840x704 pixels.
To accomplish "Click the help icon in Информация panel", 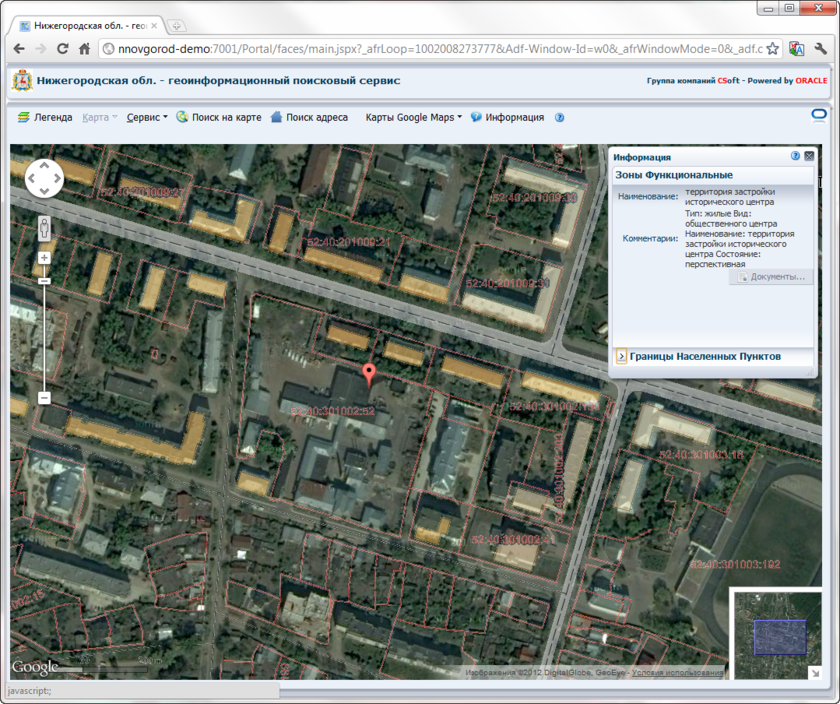I will coord(796,157).
